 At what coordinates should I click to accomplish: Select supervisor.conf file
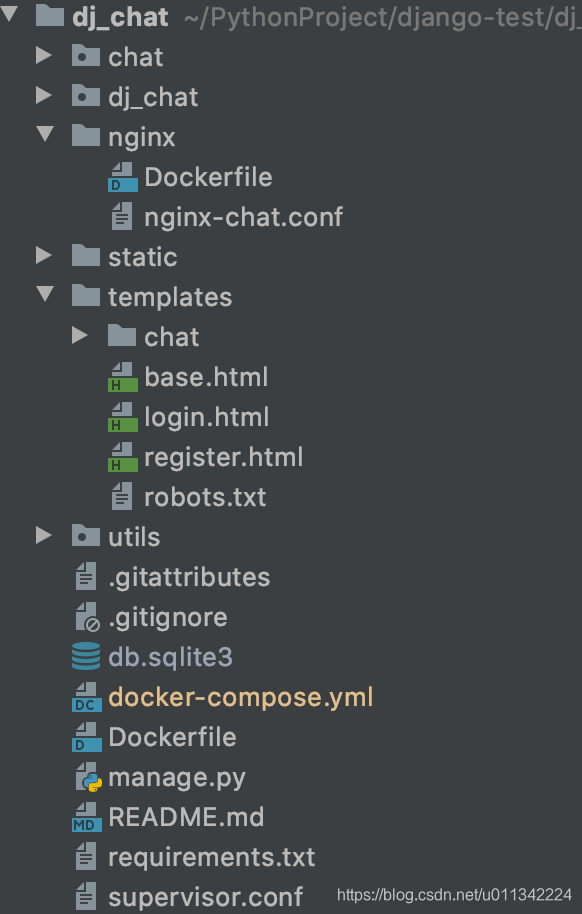pyautogui.click(x=205, y=897)
